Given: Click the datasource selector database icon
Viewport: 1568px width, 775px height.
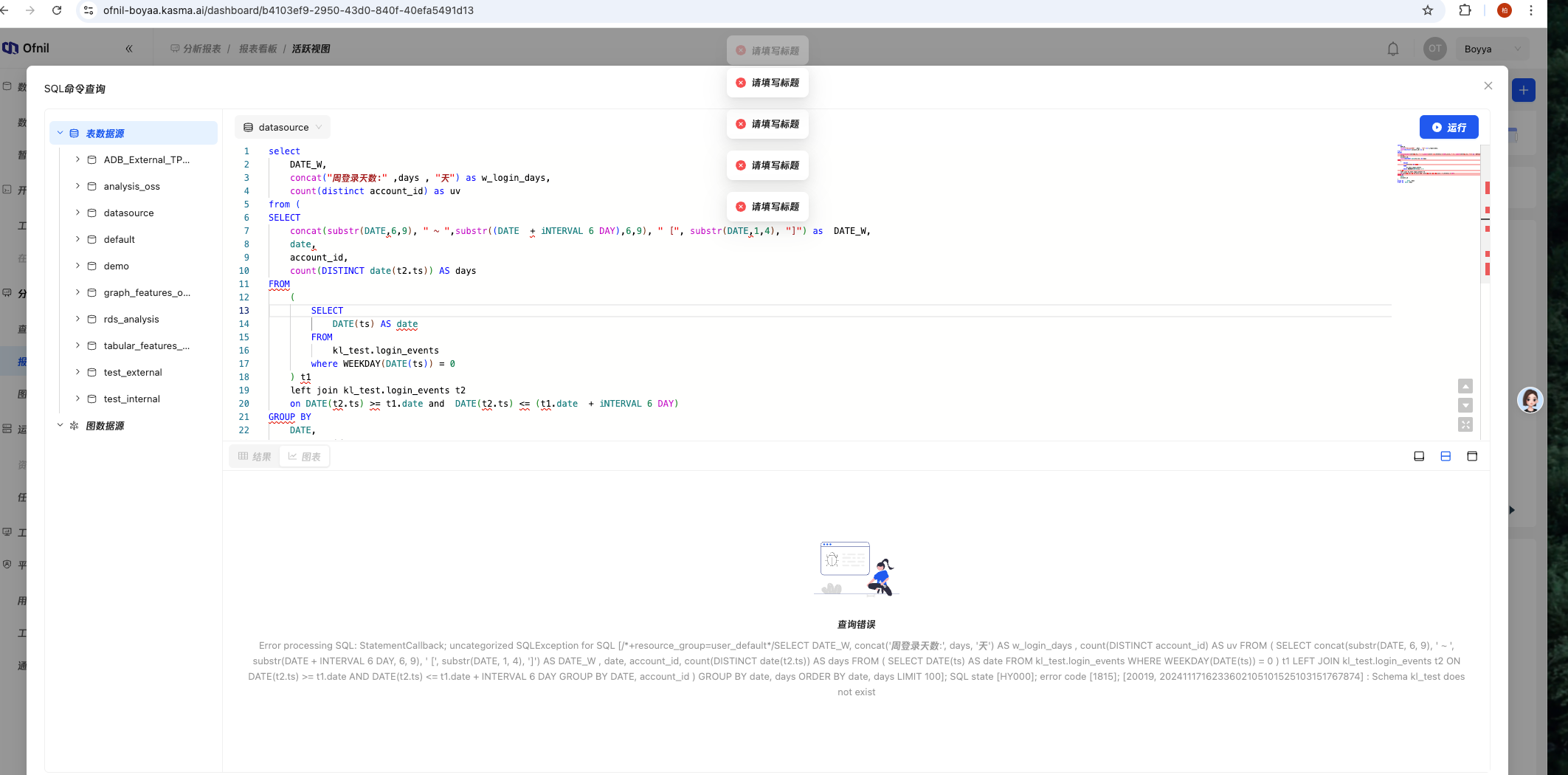Looking at the screenshot, I should 248,127.
